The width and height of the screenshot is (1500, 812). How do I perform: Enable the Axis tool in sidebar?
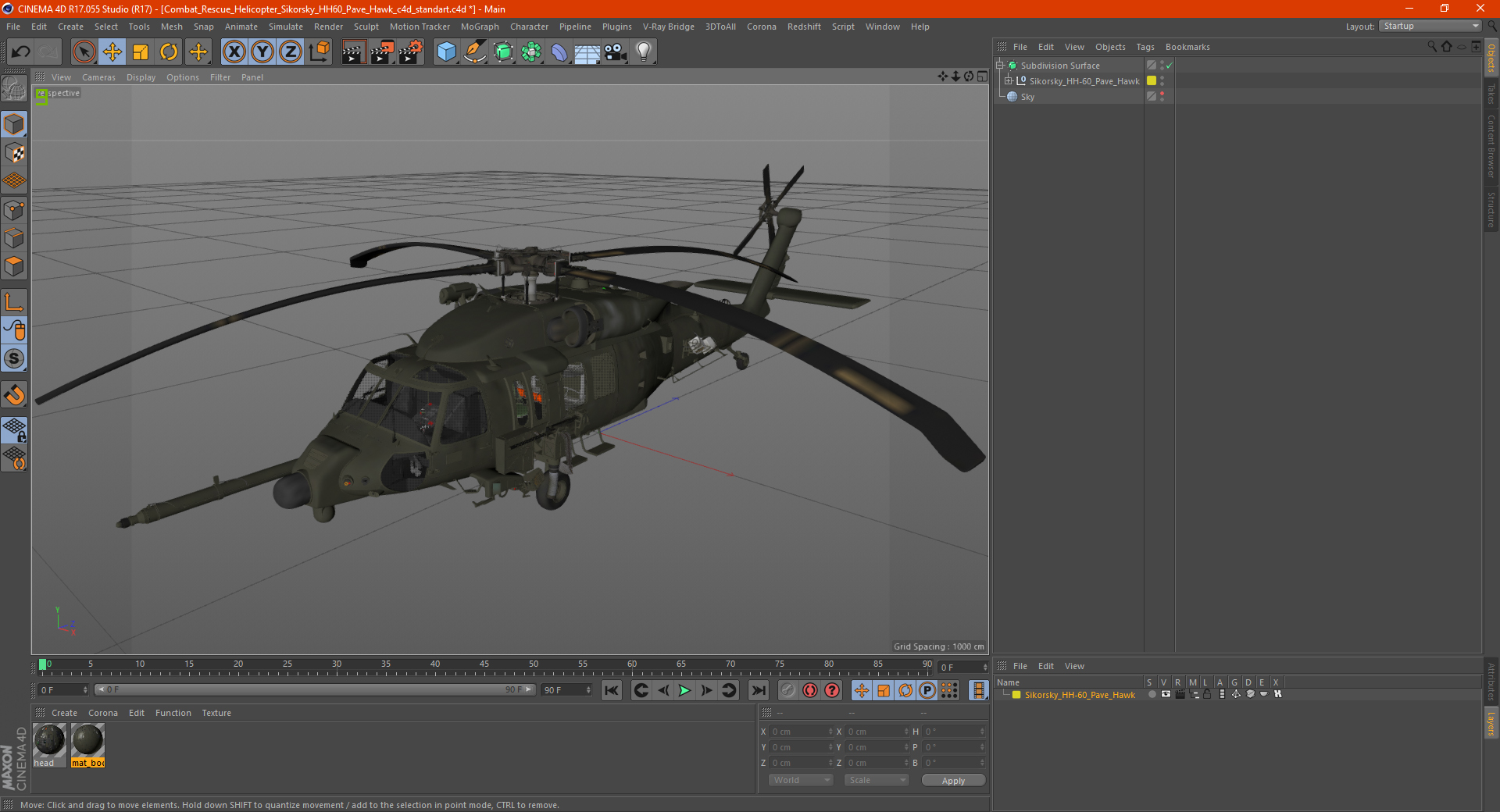coord(14,301)
